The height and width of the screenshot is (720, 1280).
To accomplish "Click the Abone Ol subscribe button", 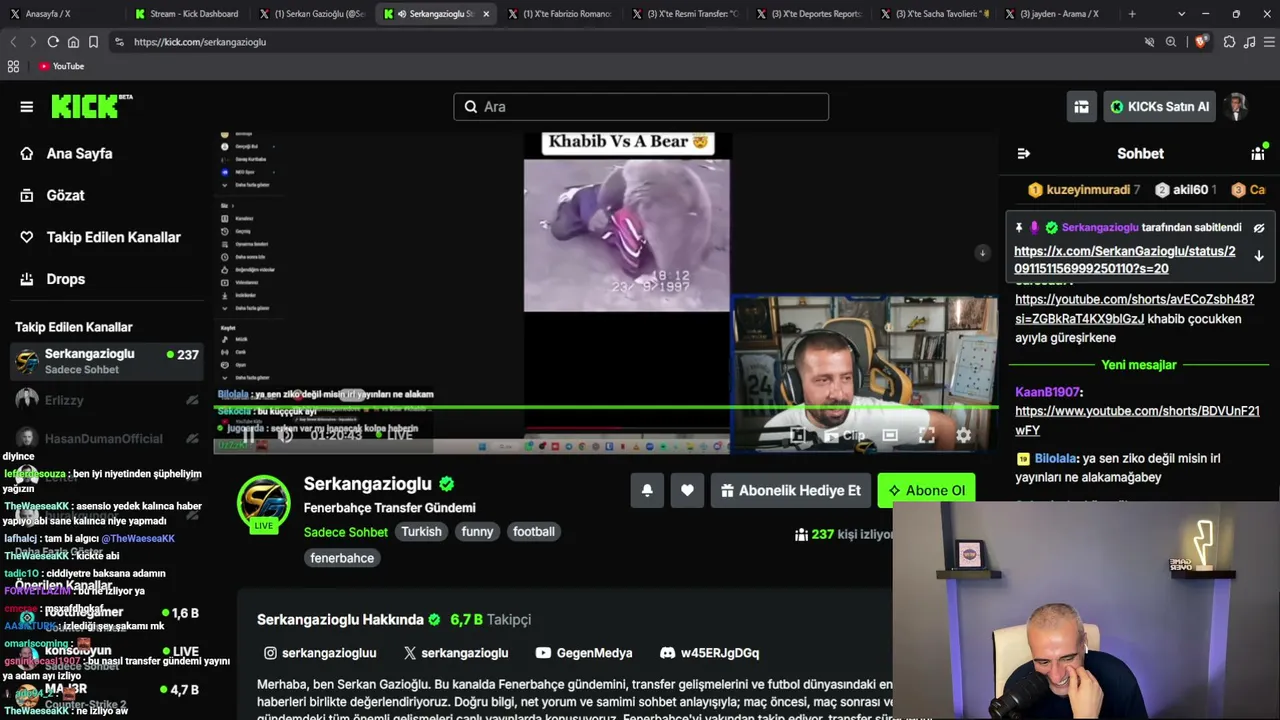I will (x=926, y=491).
